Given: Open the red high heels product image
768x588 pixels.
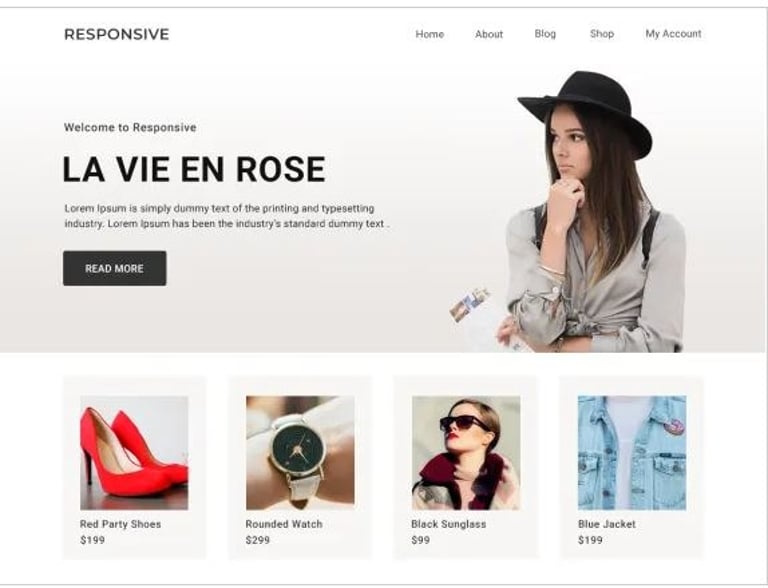Looking at the screenshot, I should 134,453.
